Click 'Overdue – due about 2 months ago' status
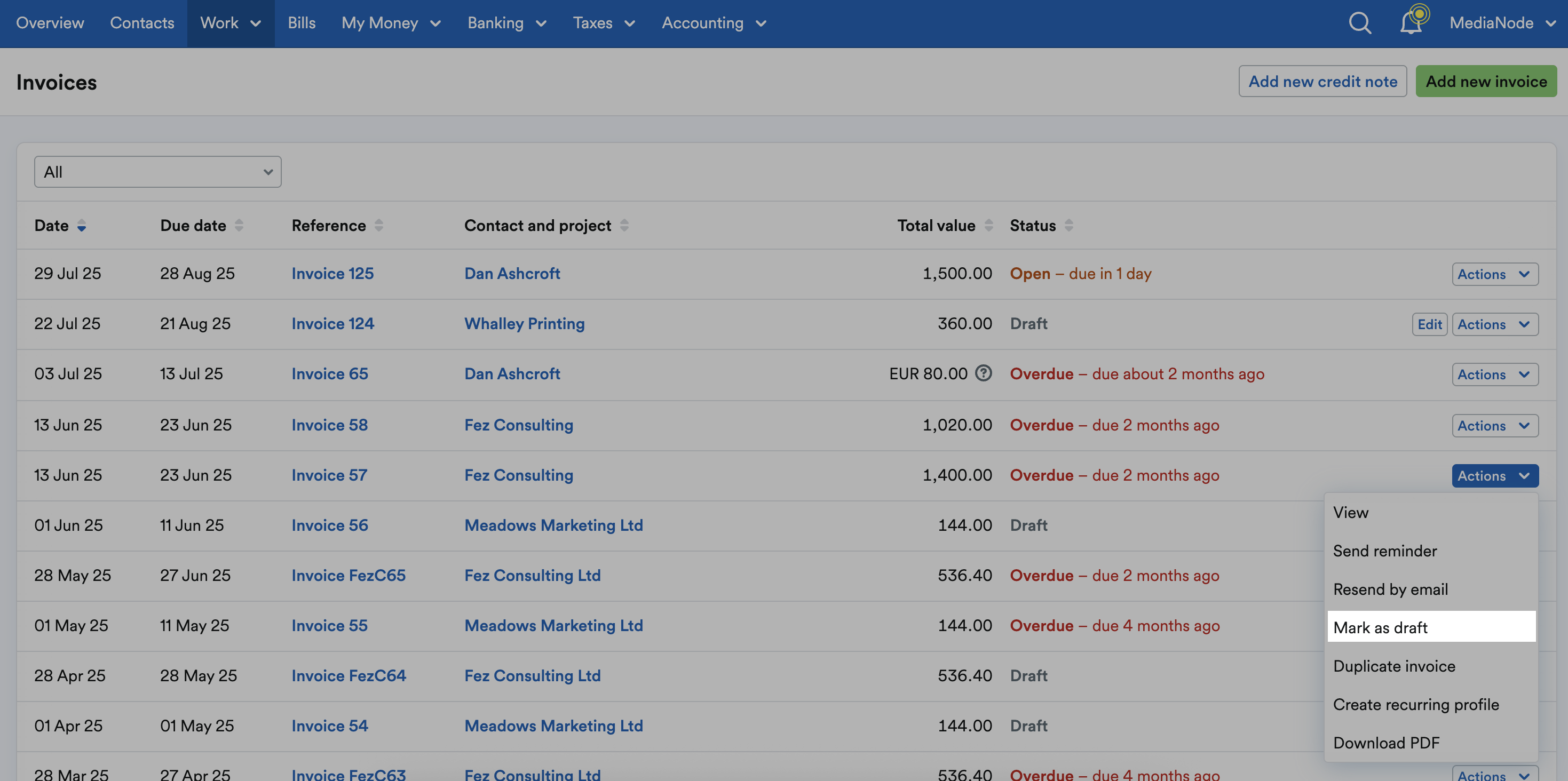 pyautogui.click(x=1137, y=373)
